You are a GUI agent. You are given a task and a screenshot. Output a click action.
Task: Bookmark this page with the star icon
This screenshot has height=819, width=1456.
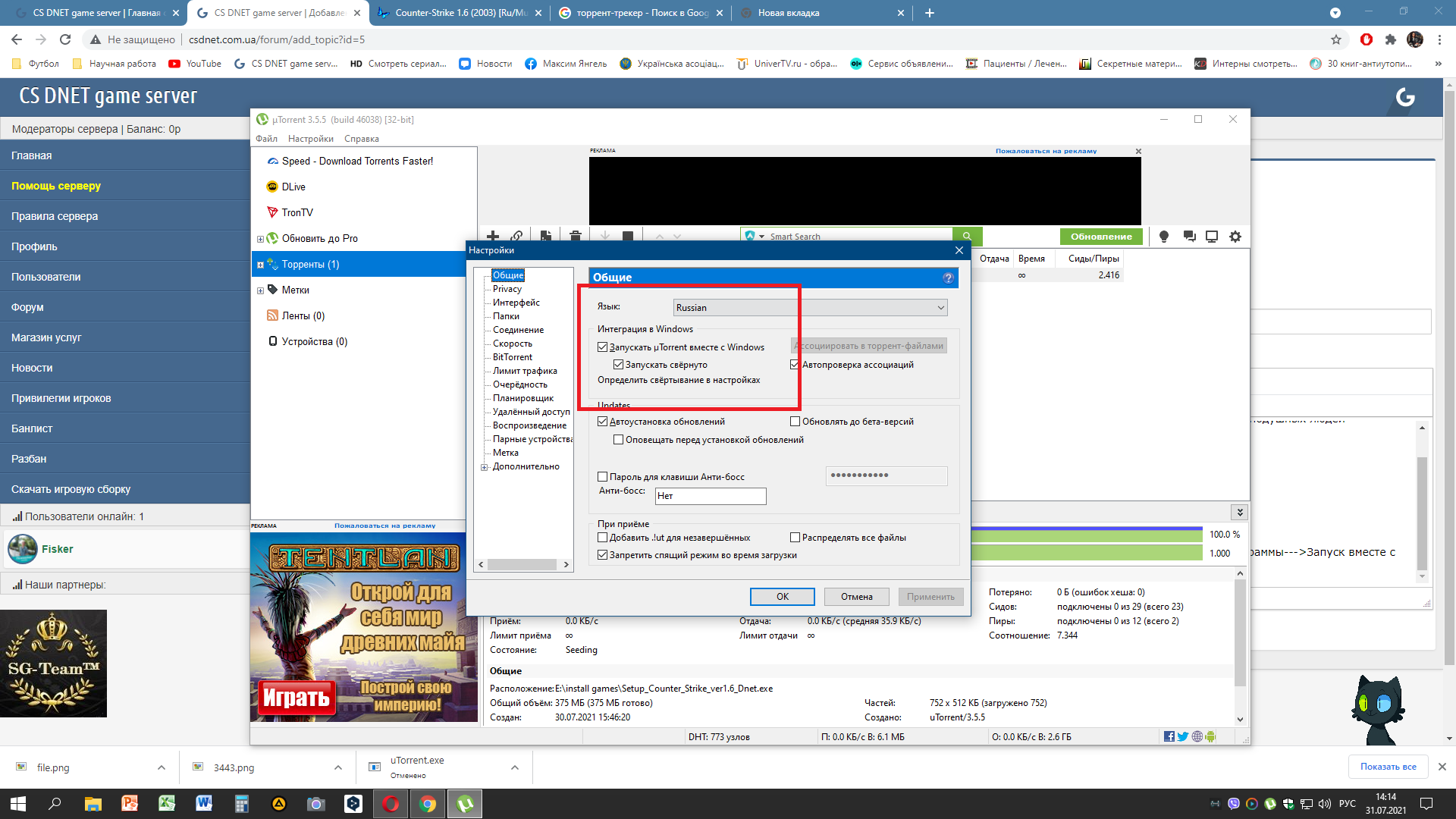(1336, 39)
